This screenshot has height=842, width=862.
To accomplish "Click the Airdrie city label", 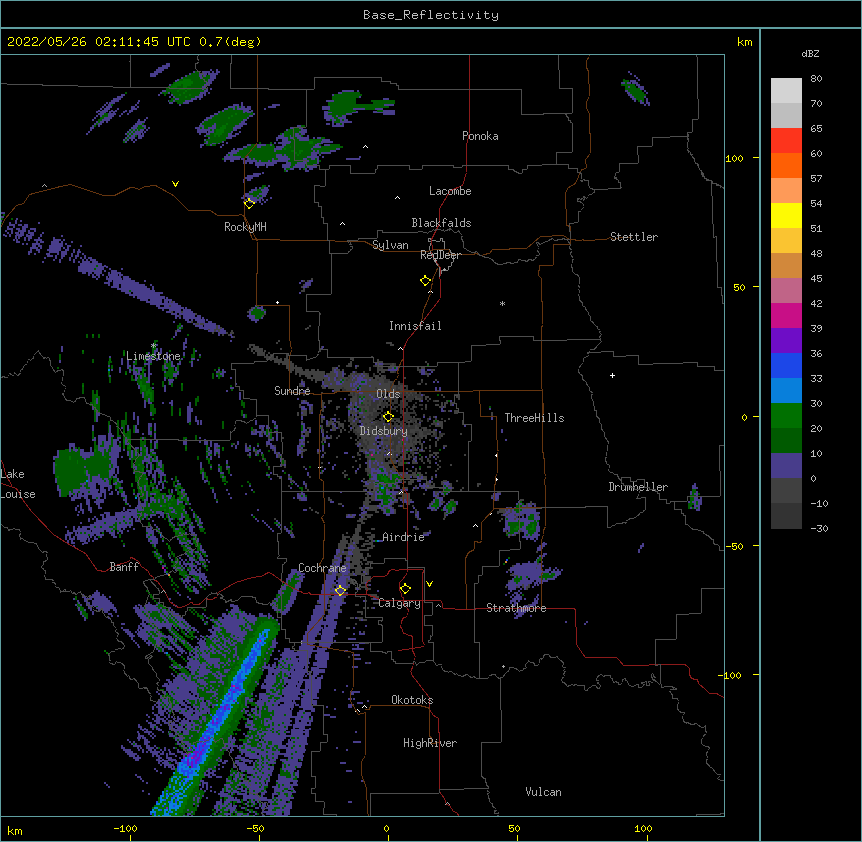I will click(404, 537).
